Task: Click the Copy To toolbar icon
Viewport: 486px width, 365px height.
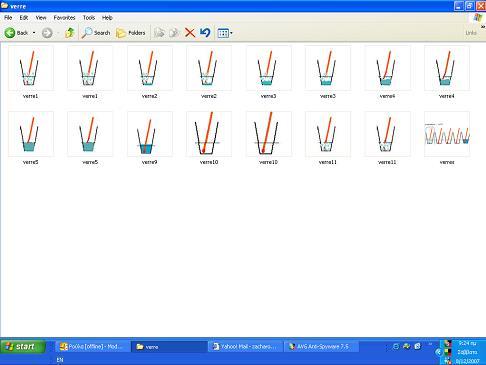Action: tap(174, 33)
